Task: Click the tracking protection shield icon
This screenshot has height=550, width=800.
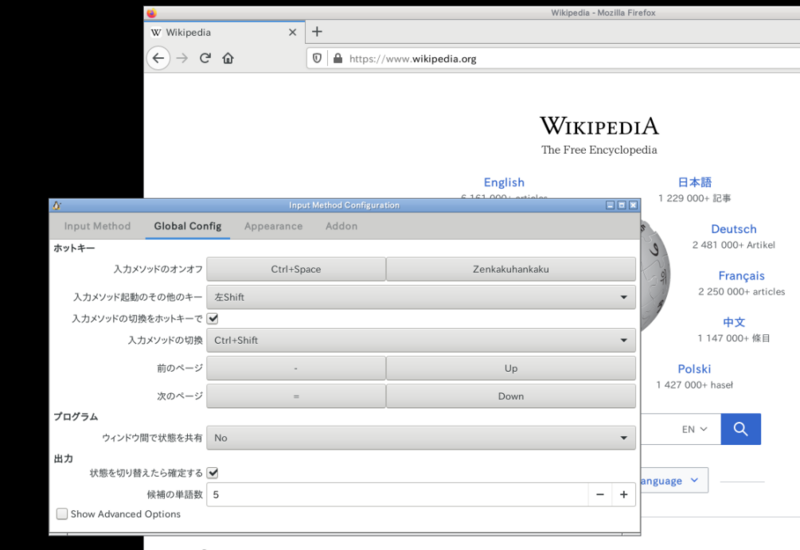Action: click(317, 58)
